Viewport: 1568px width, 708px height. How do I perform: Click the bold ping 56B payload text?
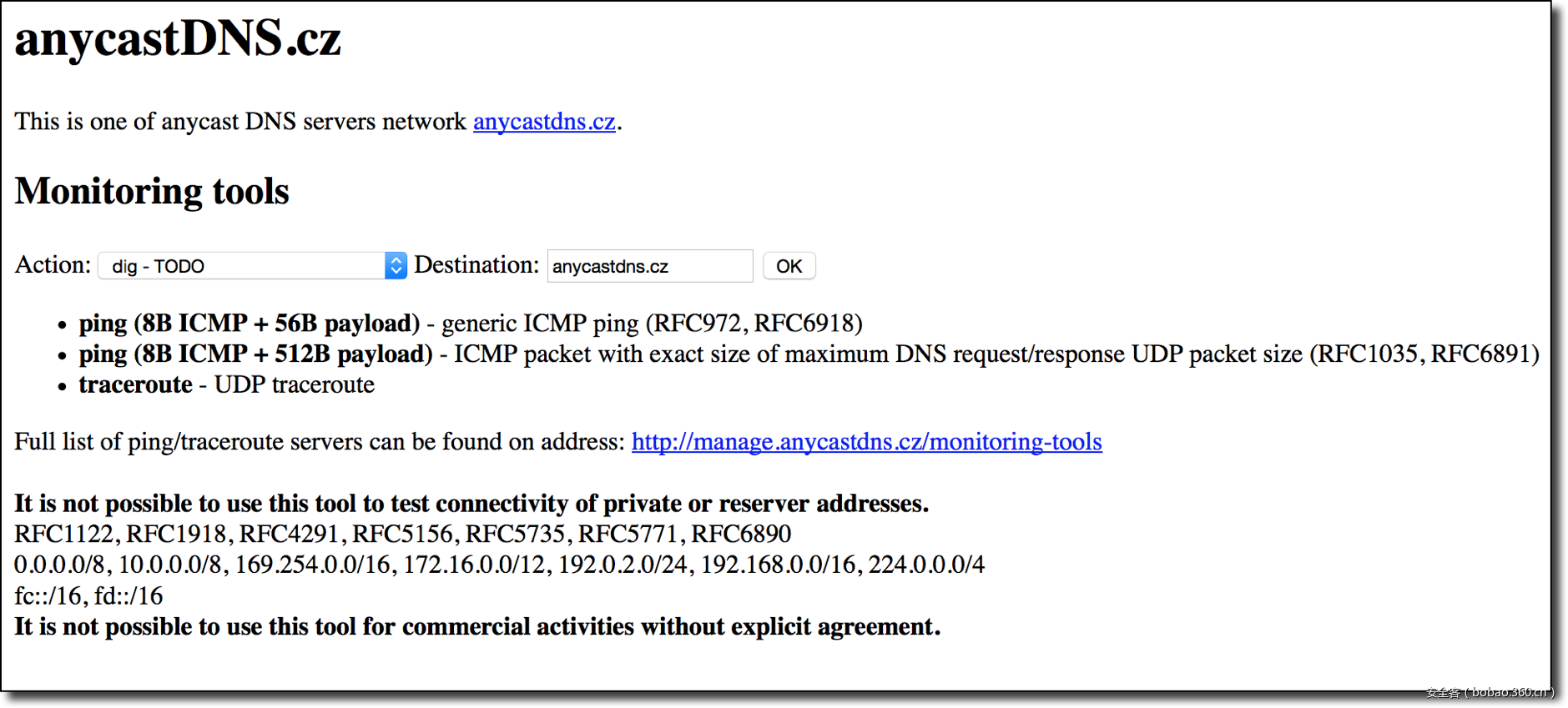click(249, 324)
